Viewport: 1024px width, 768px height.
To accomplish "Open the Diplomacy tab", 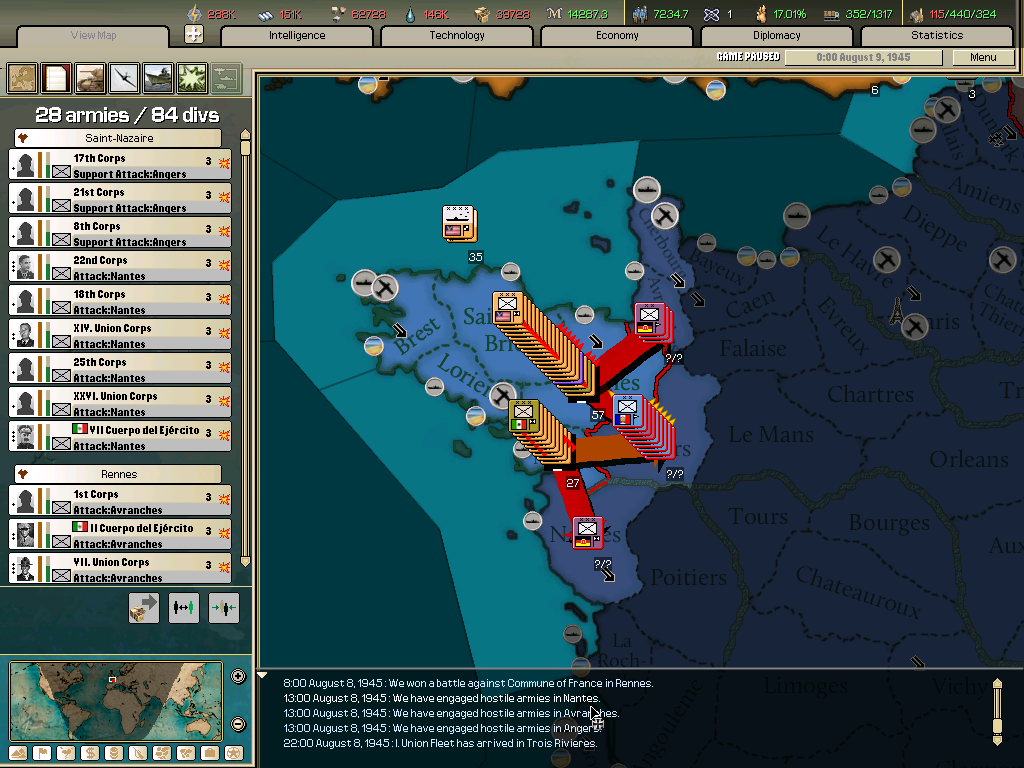I will click(777, 35).
